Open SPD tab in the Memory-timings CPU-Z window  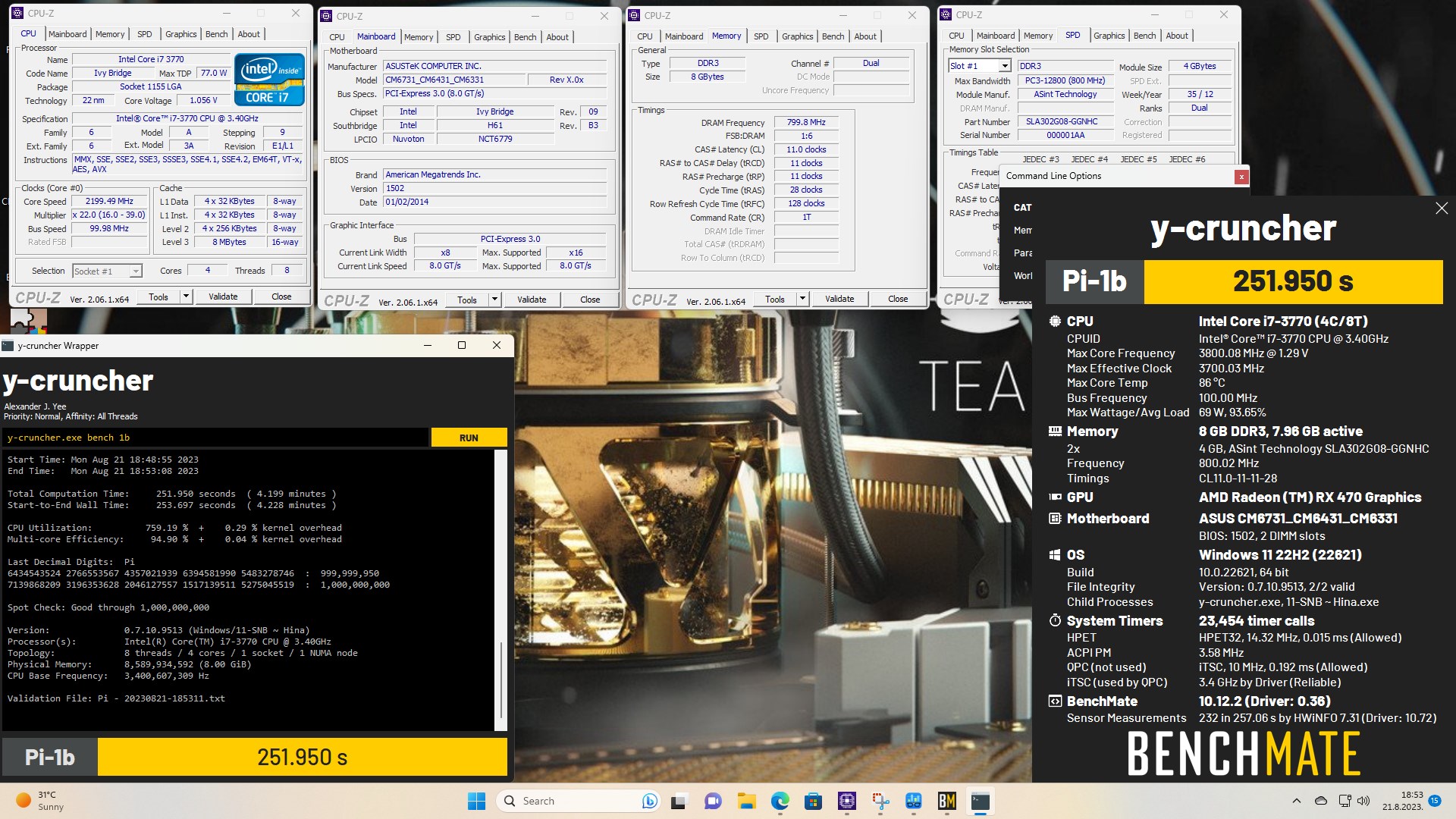click(x=761, y=36)
